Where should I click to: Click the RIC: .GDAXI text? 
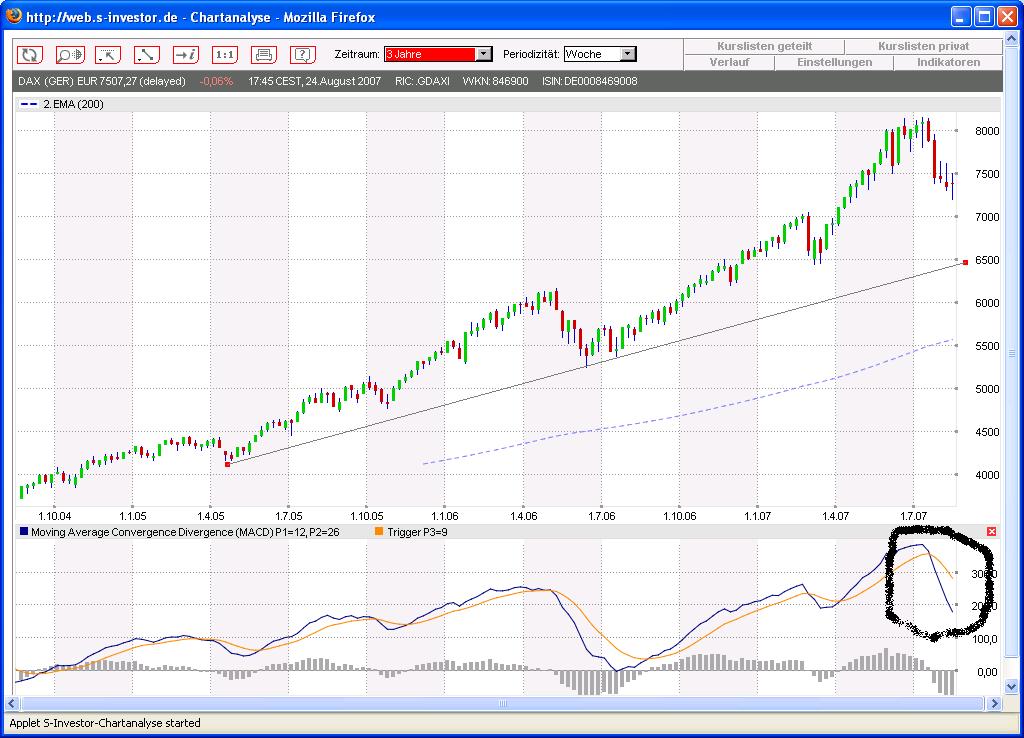[423, 82]
